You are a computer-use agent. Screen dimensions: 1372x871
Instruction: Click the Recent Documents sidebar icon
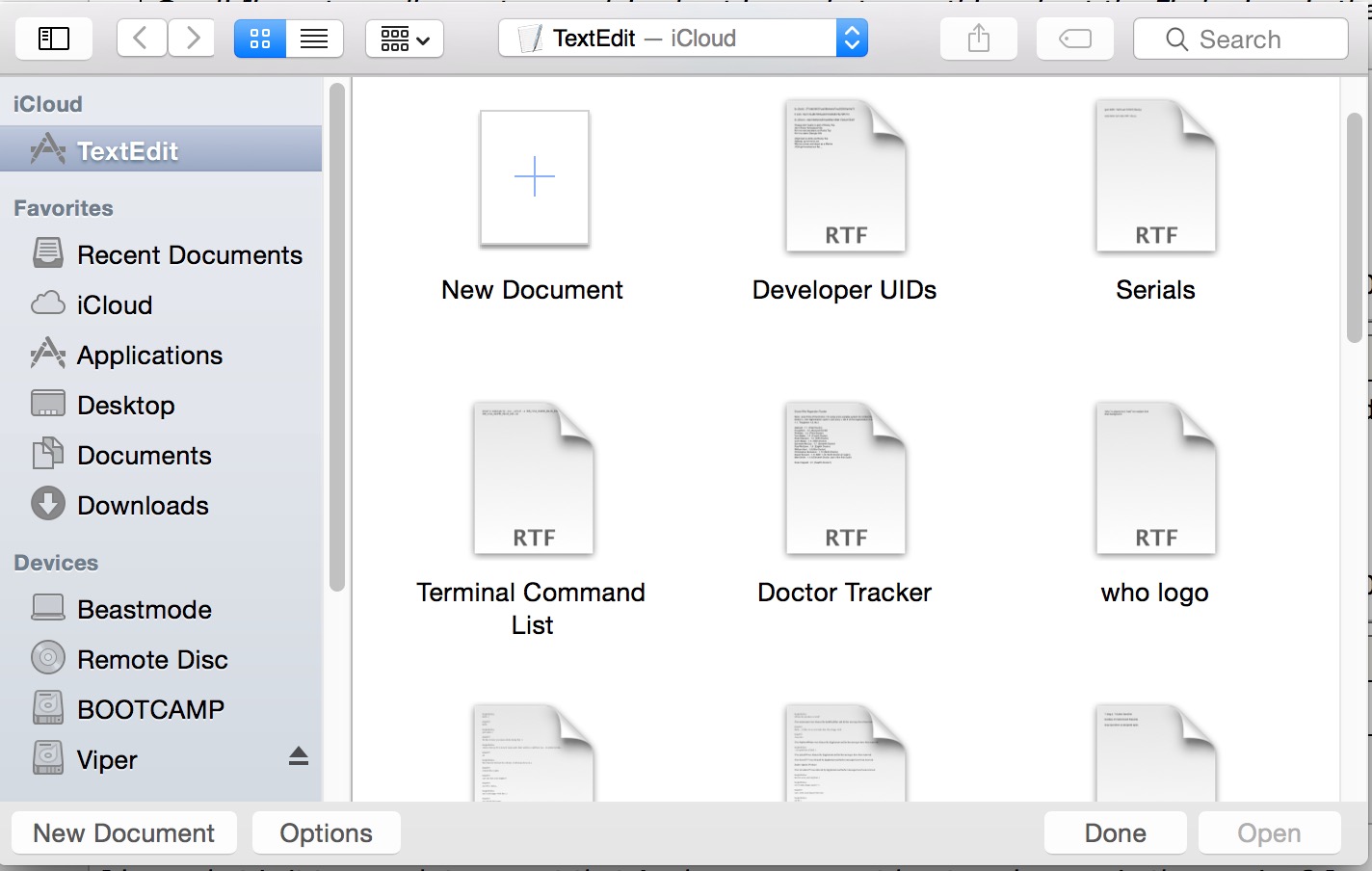click(48, 253)
